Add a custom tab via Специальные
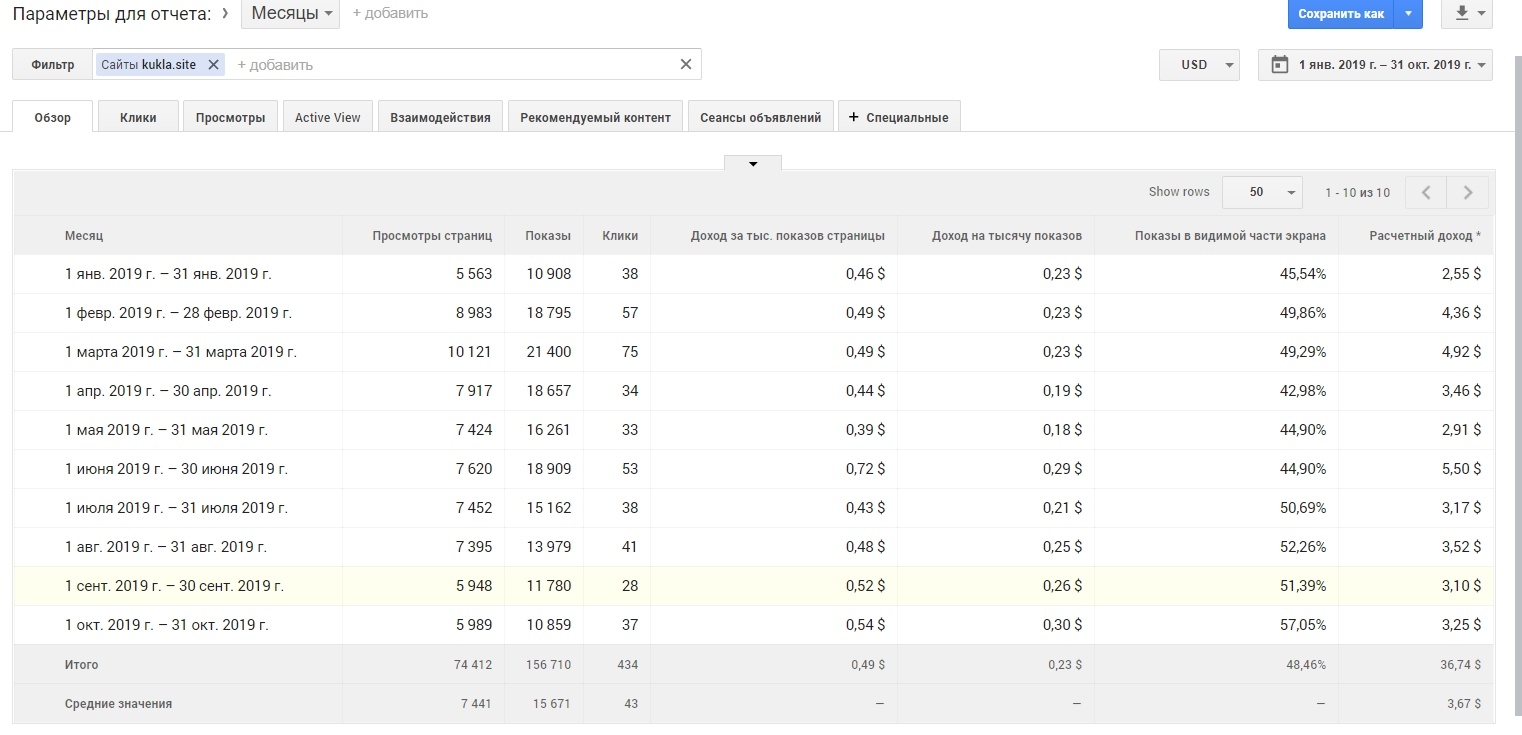 [898, 117]
